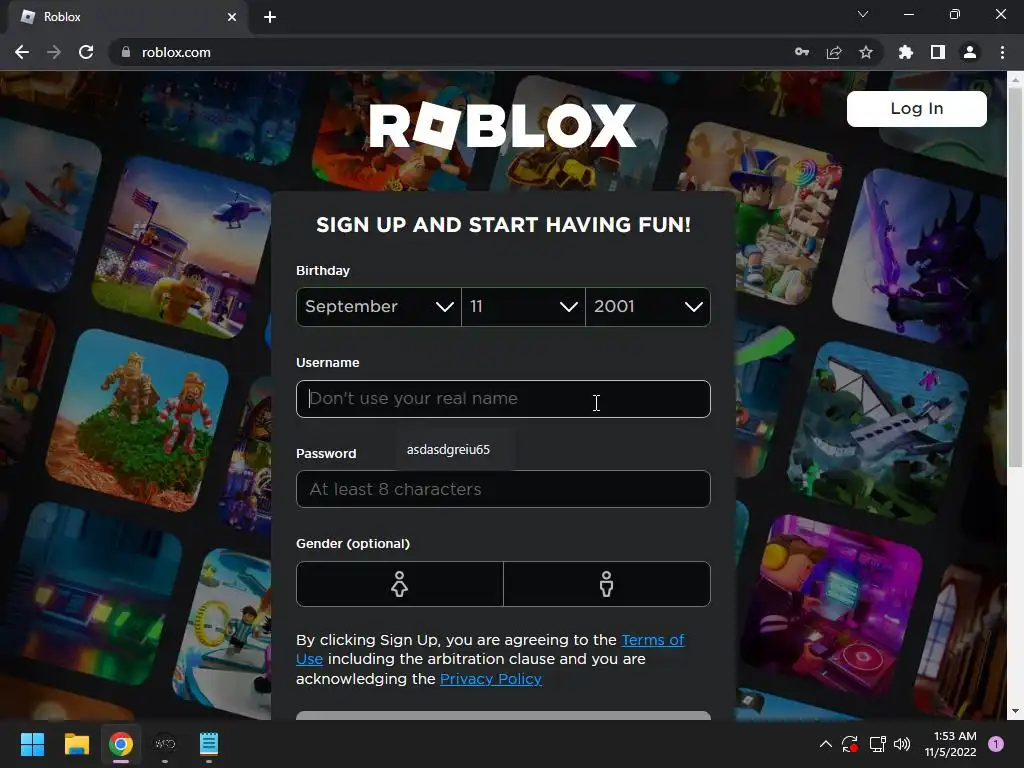
Task: Show hidden system tray icons
Action: click(825, 744)
